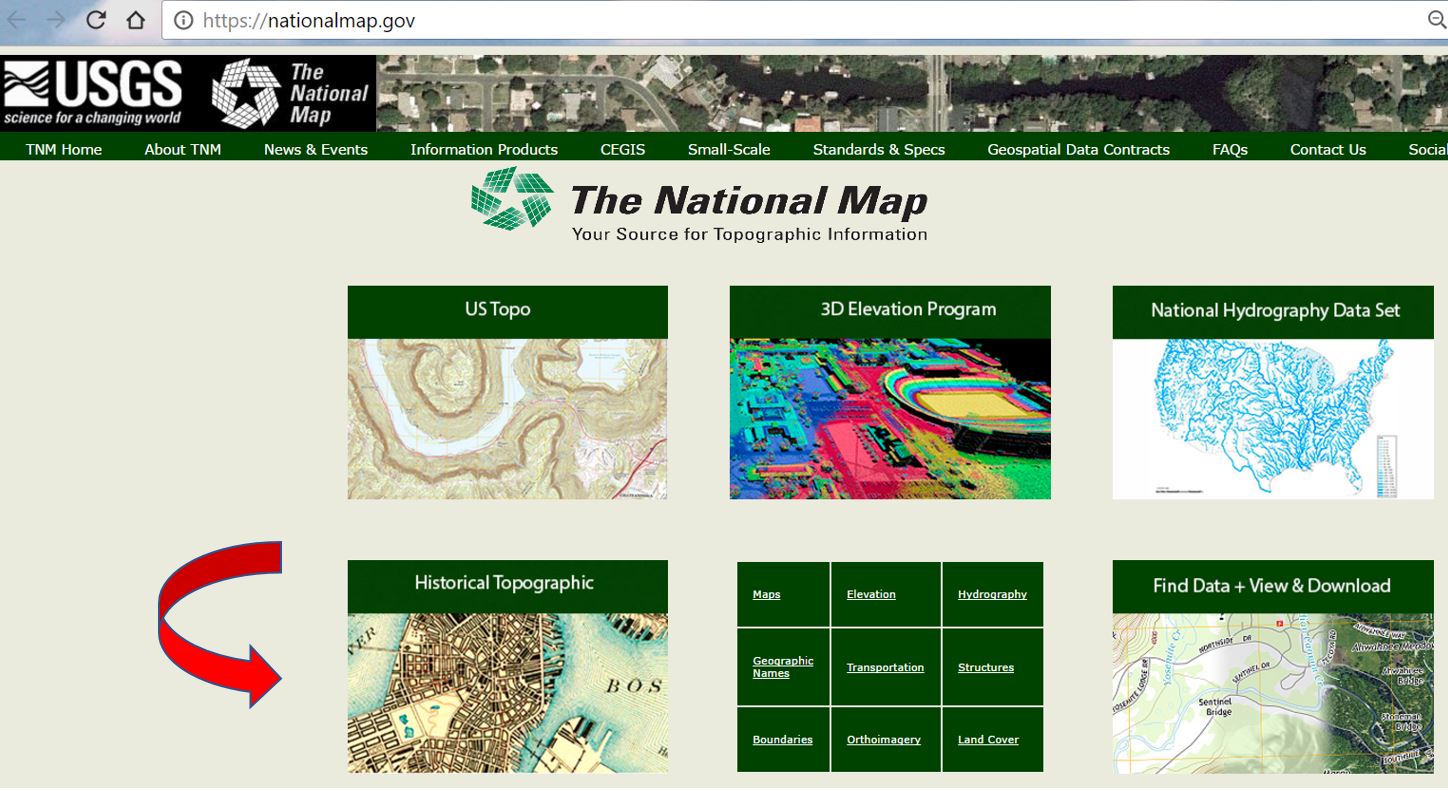Click the Geographic Names link
Image resolution: width=1448 pixels, height=791 pixels.
[783, 667]
